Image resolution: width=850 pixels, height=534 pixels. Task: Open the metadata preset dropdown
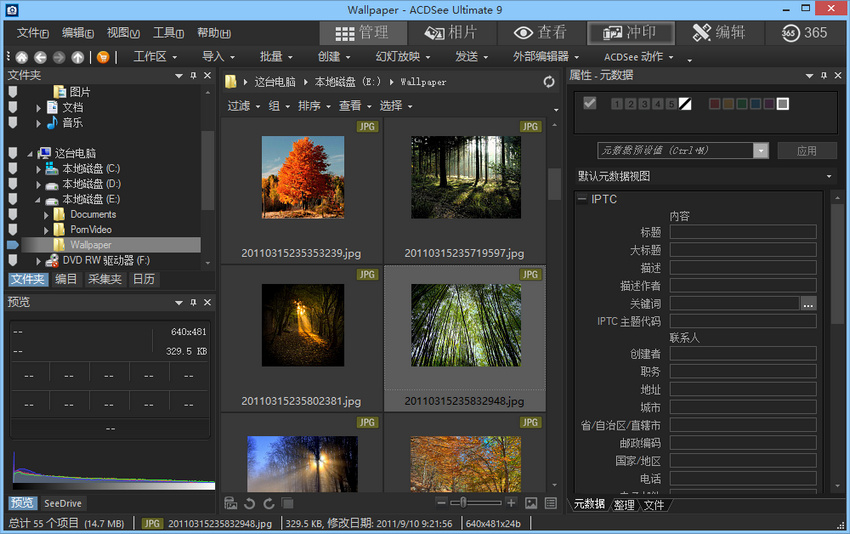[x=761, y=151]
